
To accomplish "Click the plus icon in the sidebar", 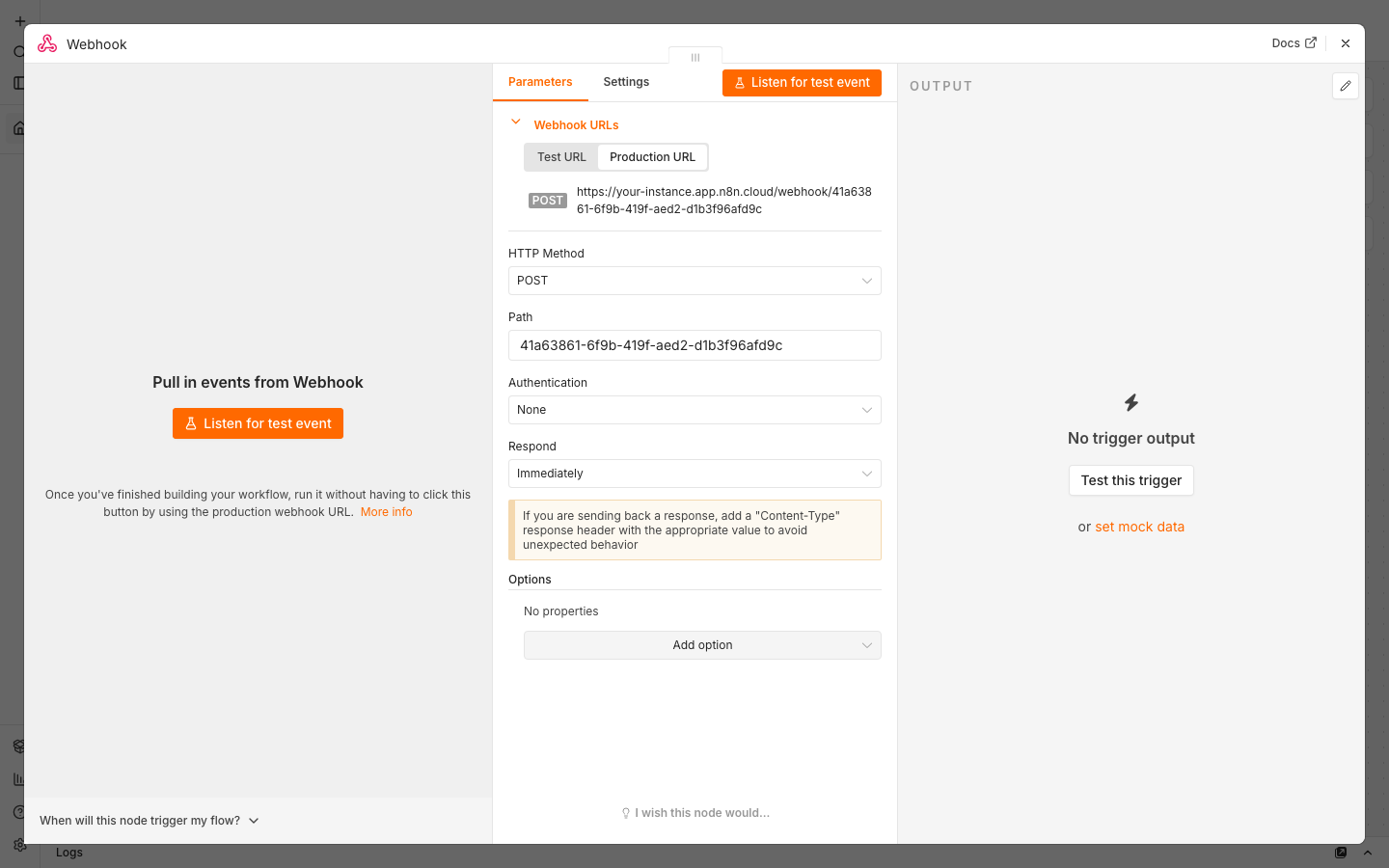I will coord(19,20).
